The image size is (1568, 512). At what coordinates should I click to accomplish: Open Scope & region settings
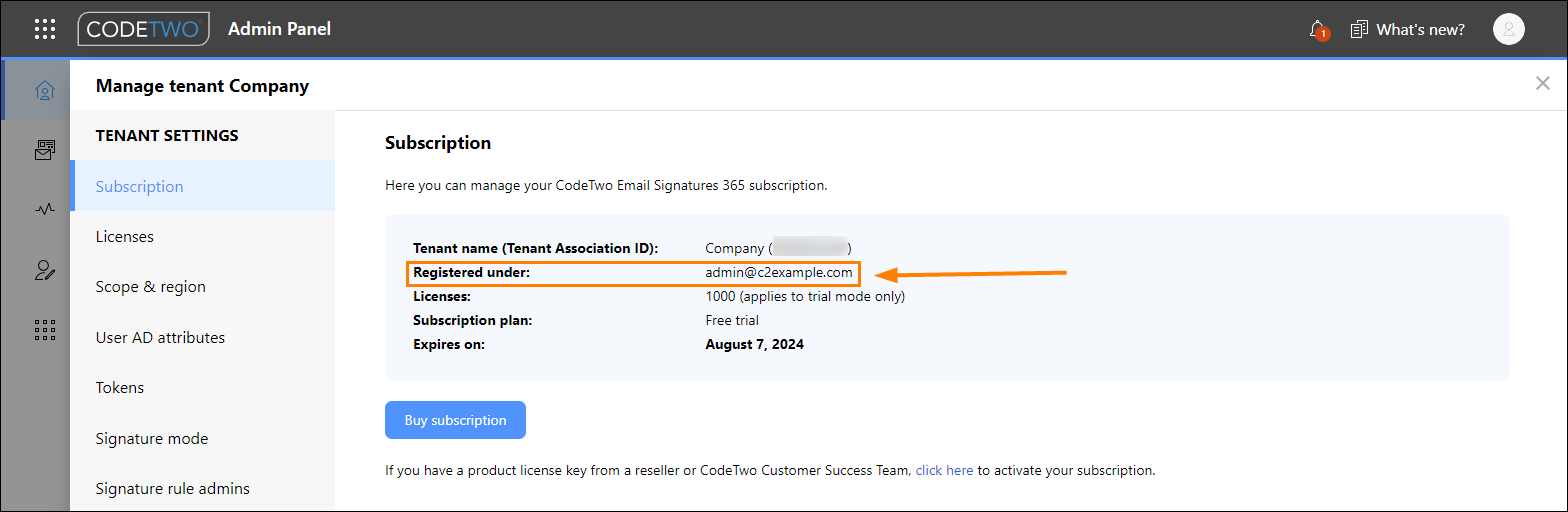coord(202,287)
